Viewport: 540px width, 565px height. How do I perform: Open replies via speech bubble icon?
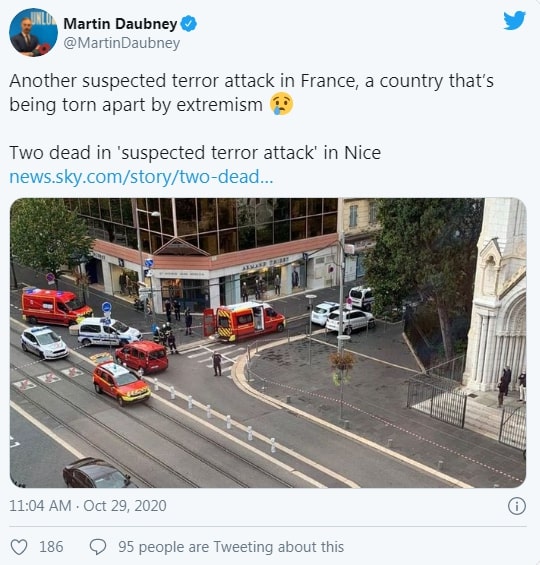click(98, 547)
